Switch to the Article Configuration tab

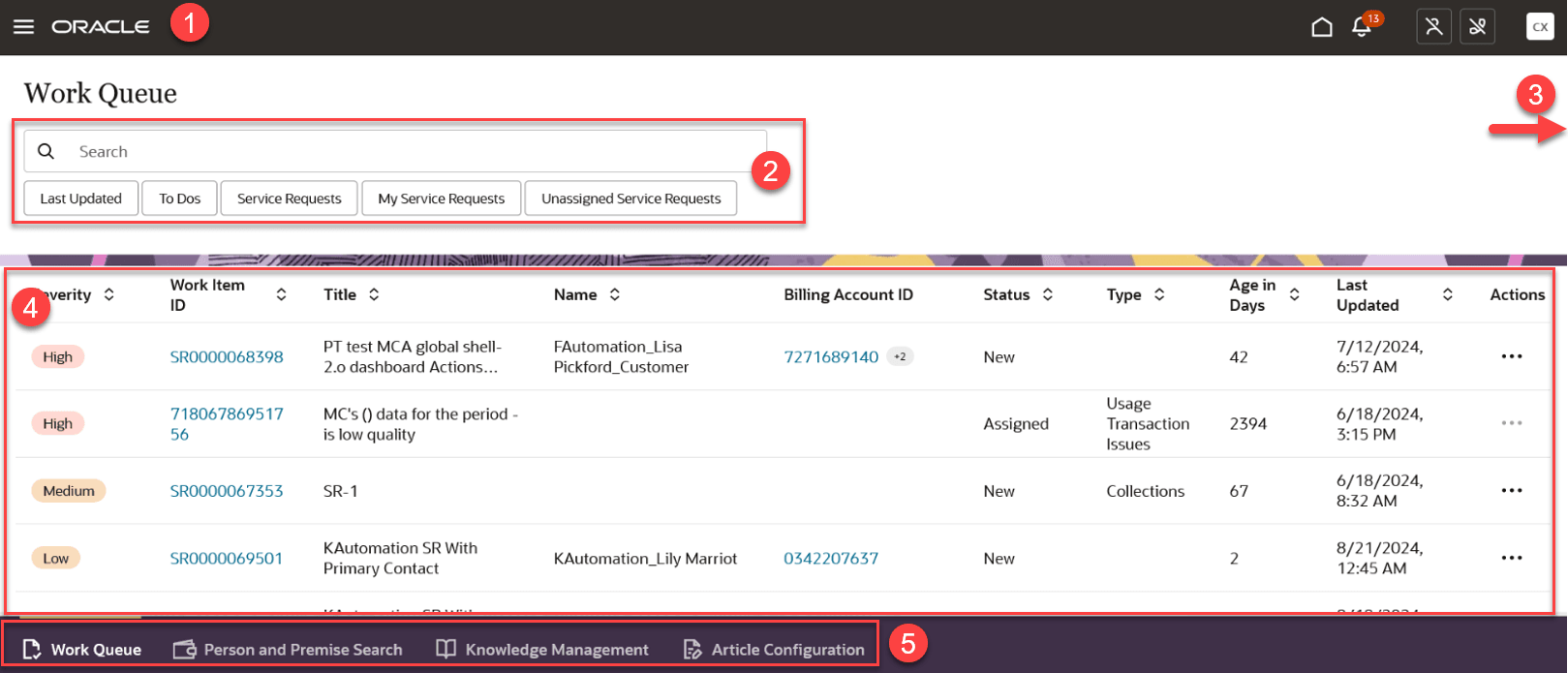tap(773, 650)
